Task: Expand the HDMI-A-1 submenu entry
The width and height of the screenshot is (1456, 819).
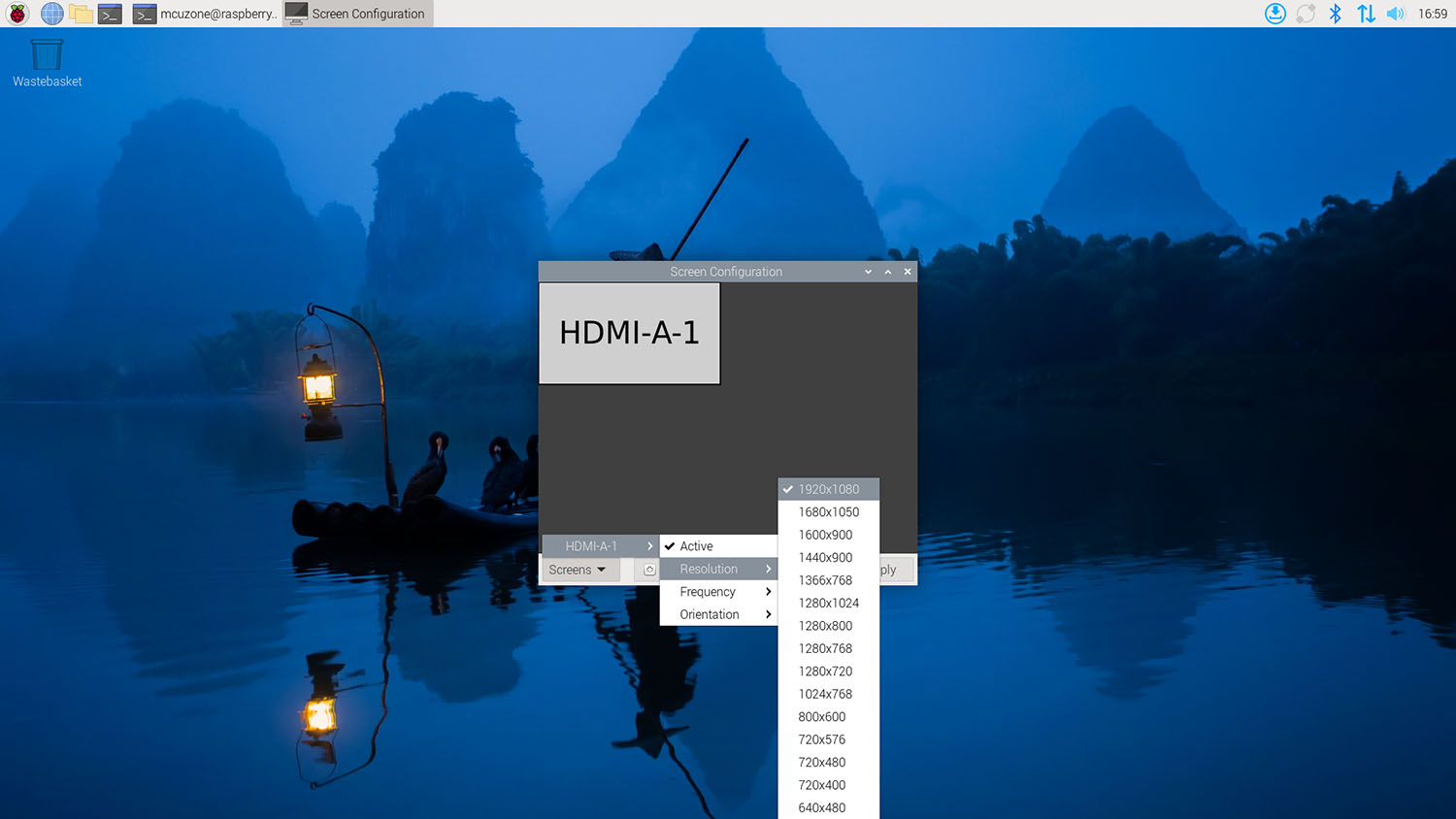Action: point(600,546)
